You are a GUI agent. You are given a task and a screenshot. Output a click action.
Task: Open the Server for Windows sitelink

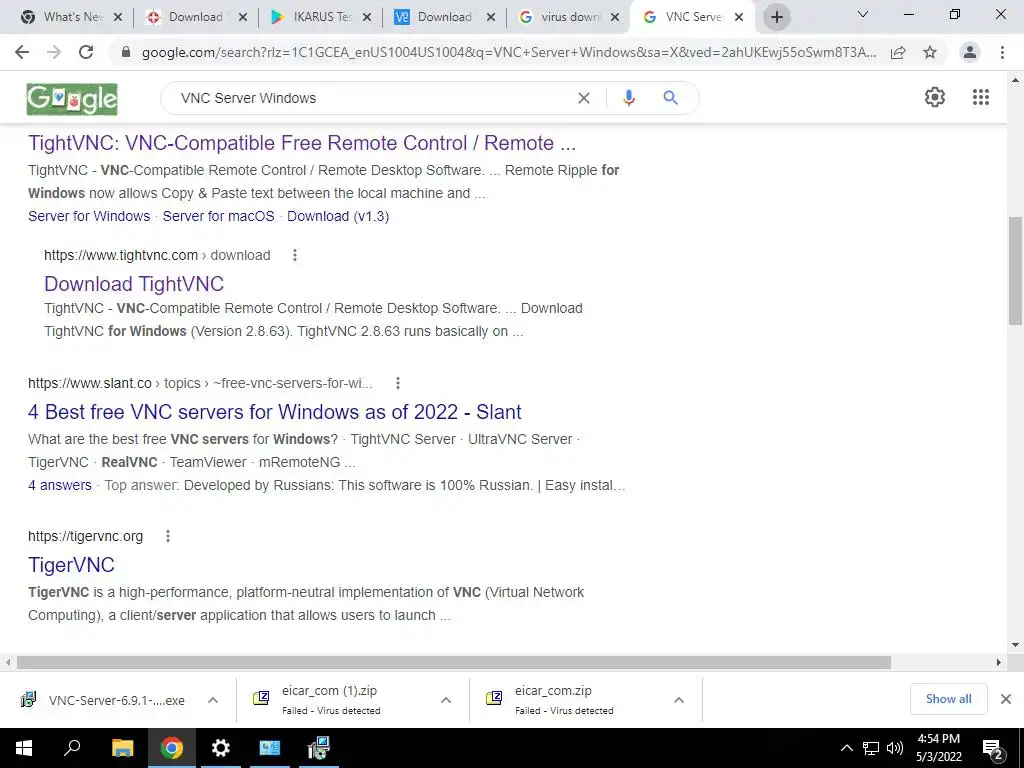(x=89, y=216)
